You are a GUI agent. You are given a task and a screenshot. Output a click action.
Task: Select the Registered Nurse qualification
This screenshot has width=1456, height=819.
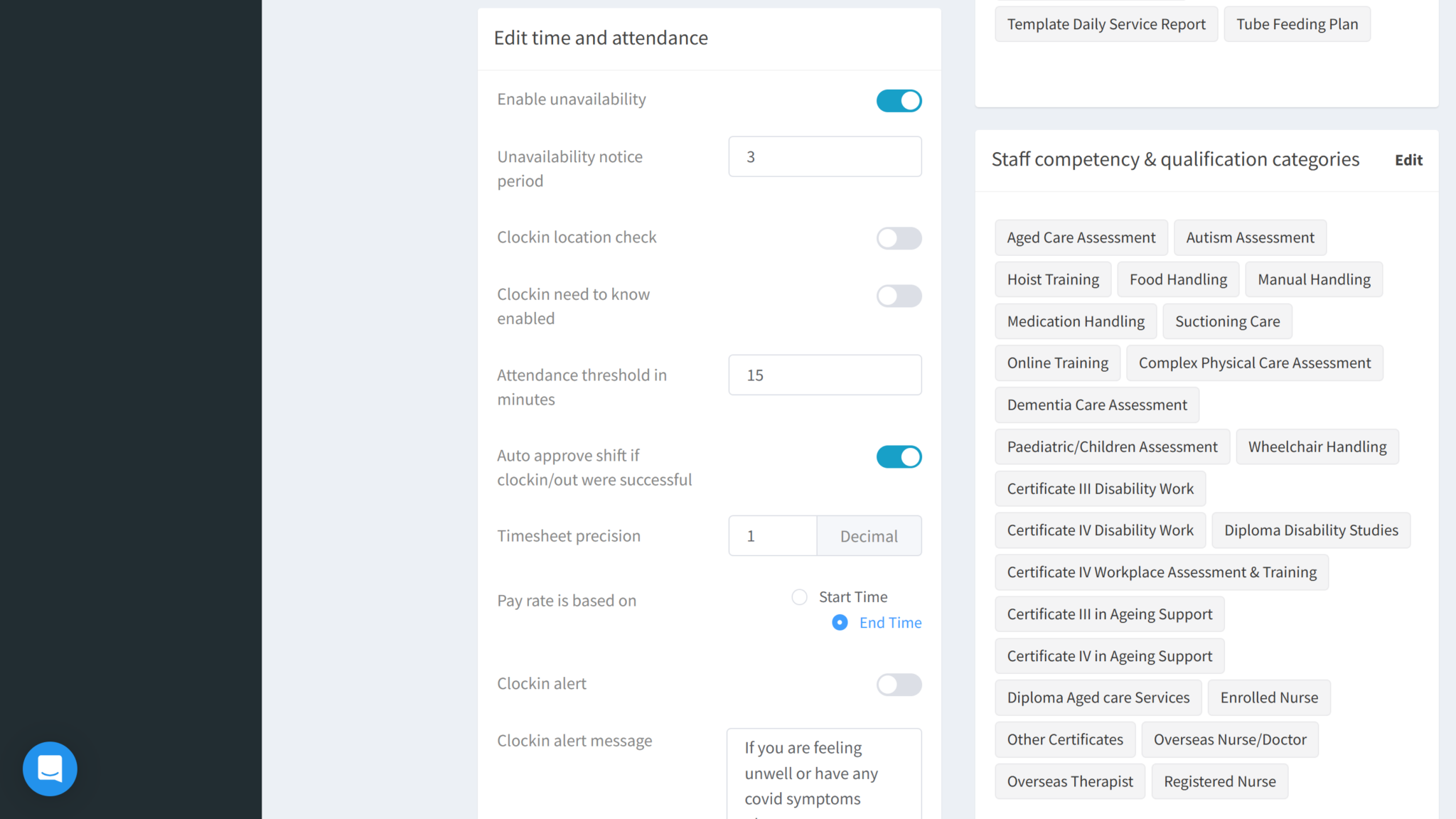point(1220,781)
